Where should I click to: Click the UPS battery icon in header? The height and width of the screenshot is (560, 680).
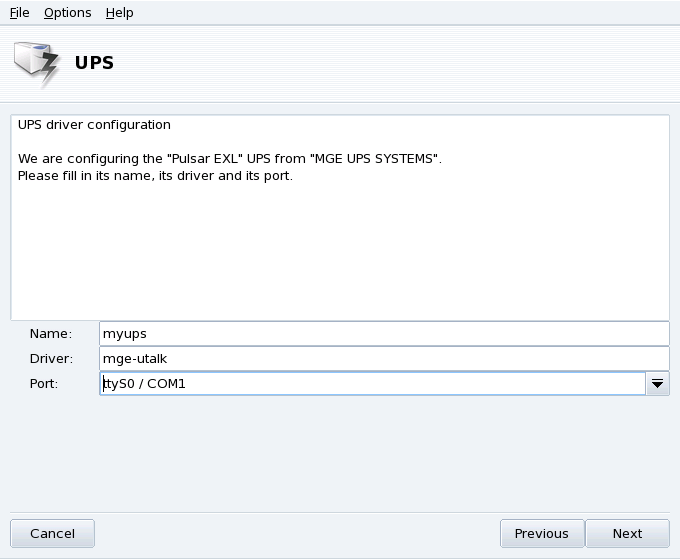[36, 63]
